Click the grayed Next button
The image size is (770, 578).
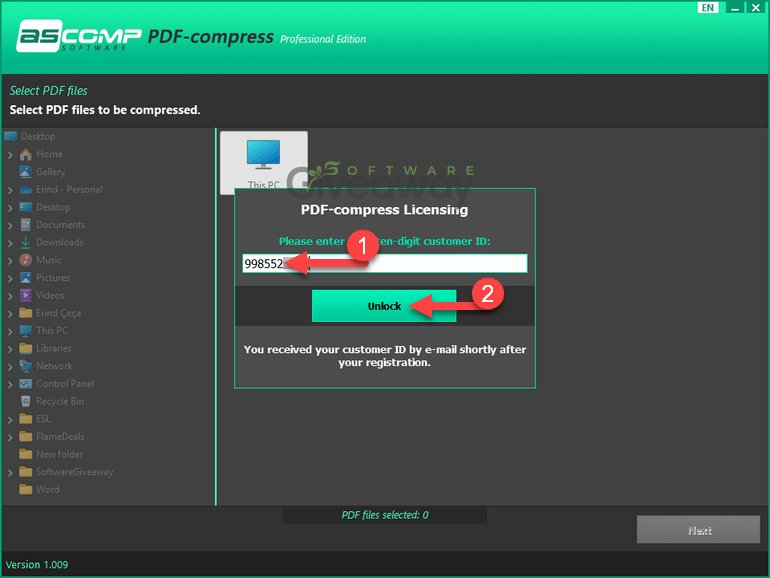[x=698, y=529]
